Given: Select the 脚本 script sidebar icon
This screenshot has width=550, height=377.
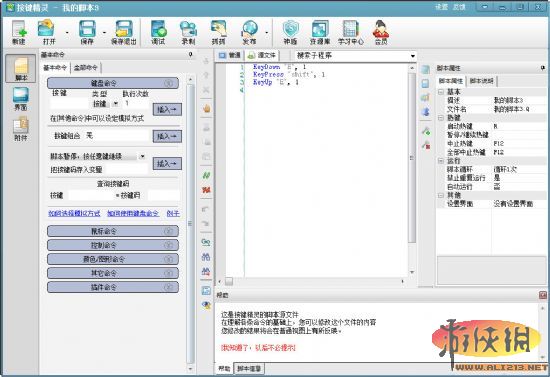Looking at the screenshot, I should pos(21,69).
